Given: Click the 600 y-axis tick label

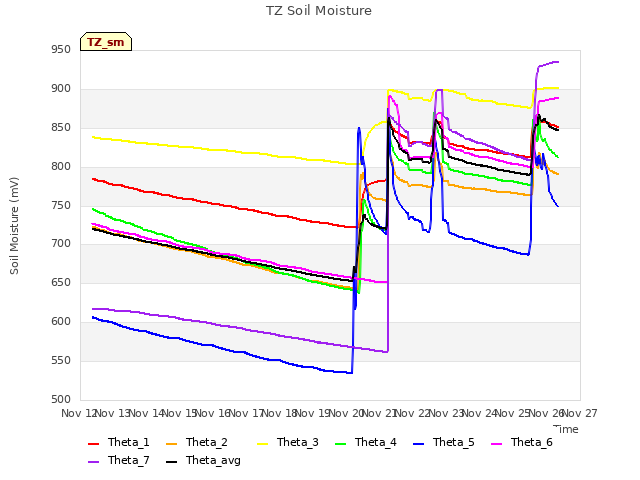Looking at the screenshot, I should point(61,322).
